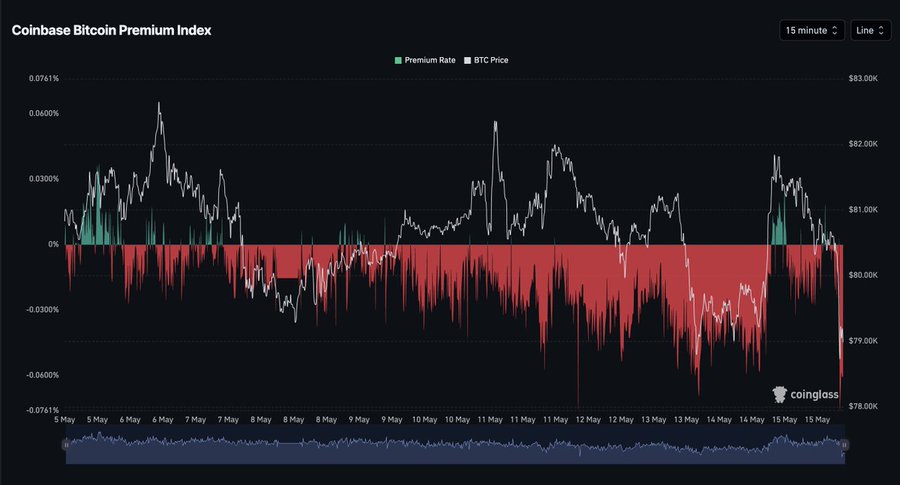Click the -0.0761% bottom axis label
The width and height of the screenshot is (900, 485).
42,410
